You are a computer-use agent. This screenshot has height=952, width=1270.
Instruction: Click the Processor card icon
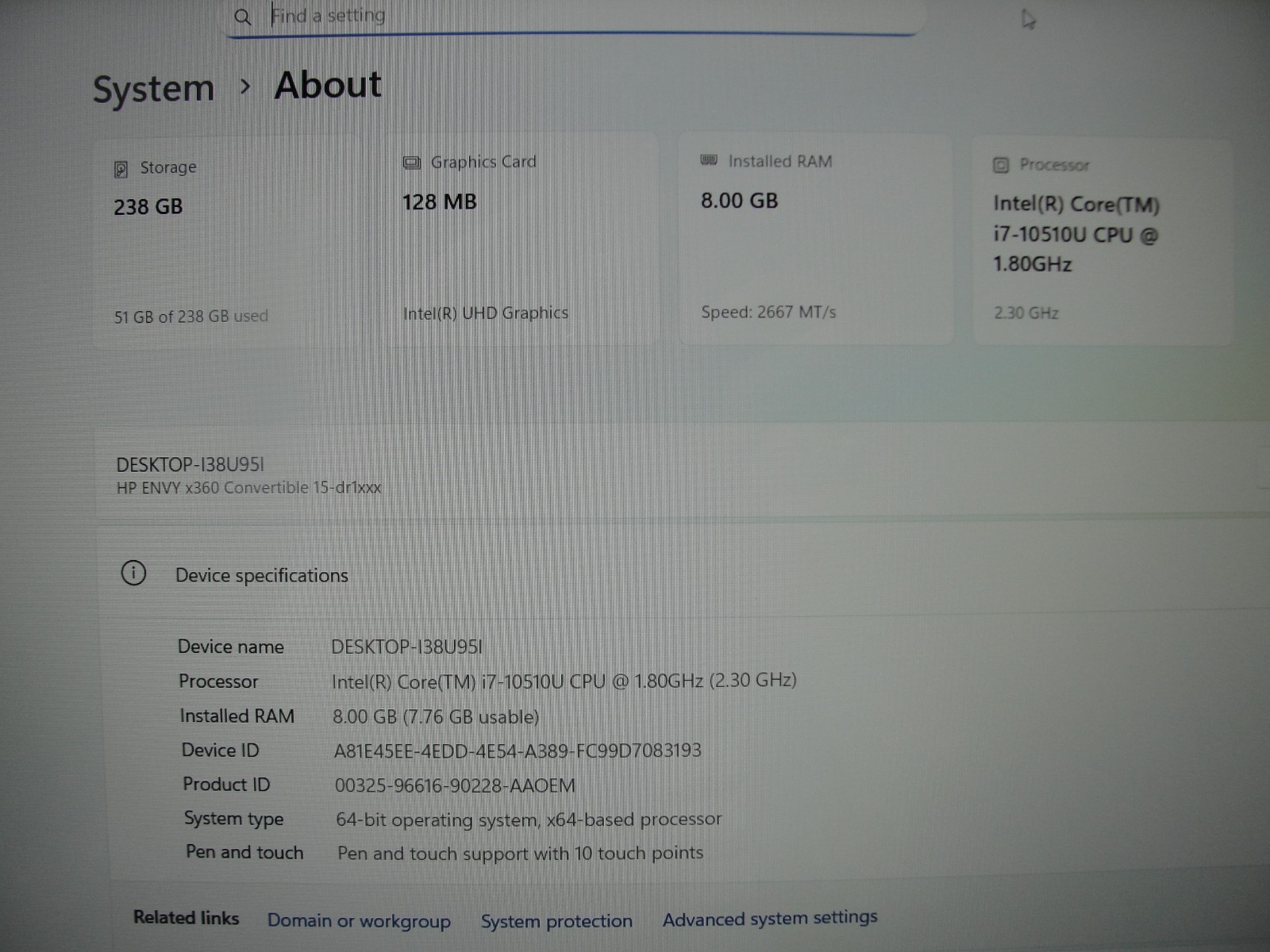1001,165
